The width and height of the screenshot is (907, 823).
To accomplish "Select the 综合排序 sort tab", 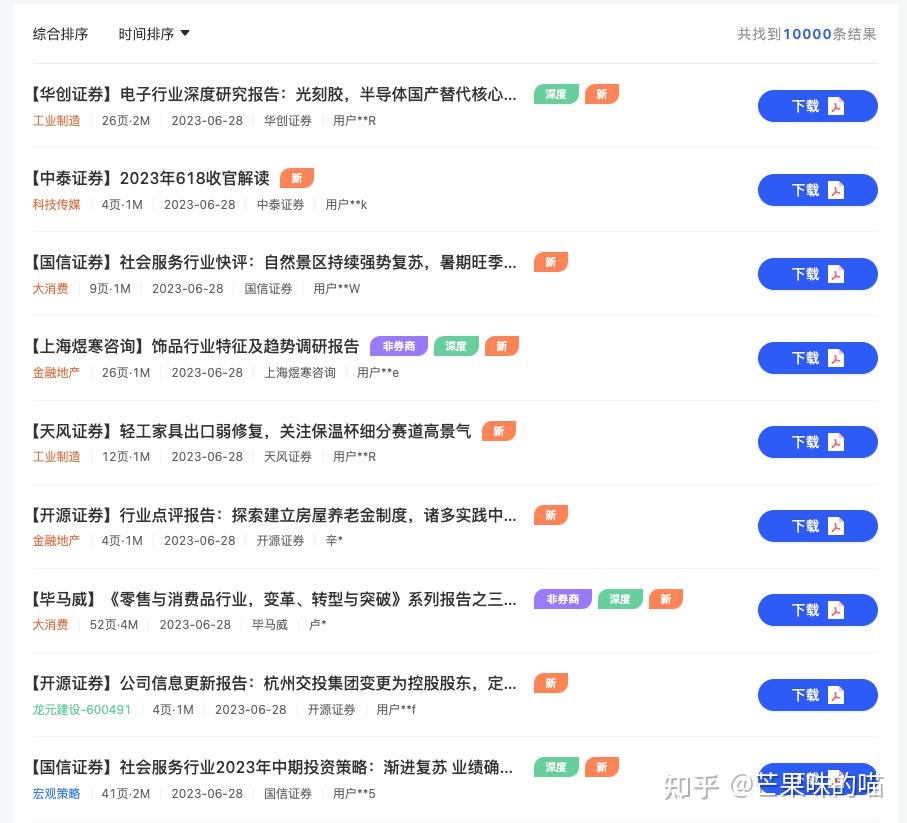I will point(60,34).
